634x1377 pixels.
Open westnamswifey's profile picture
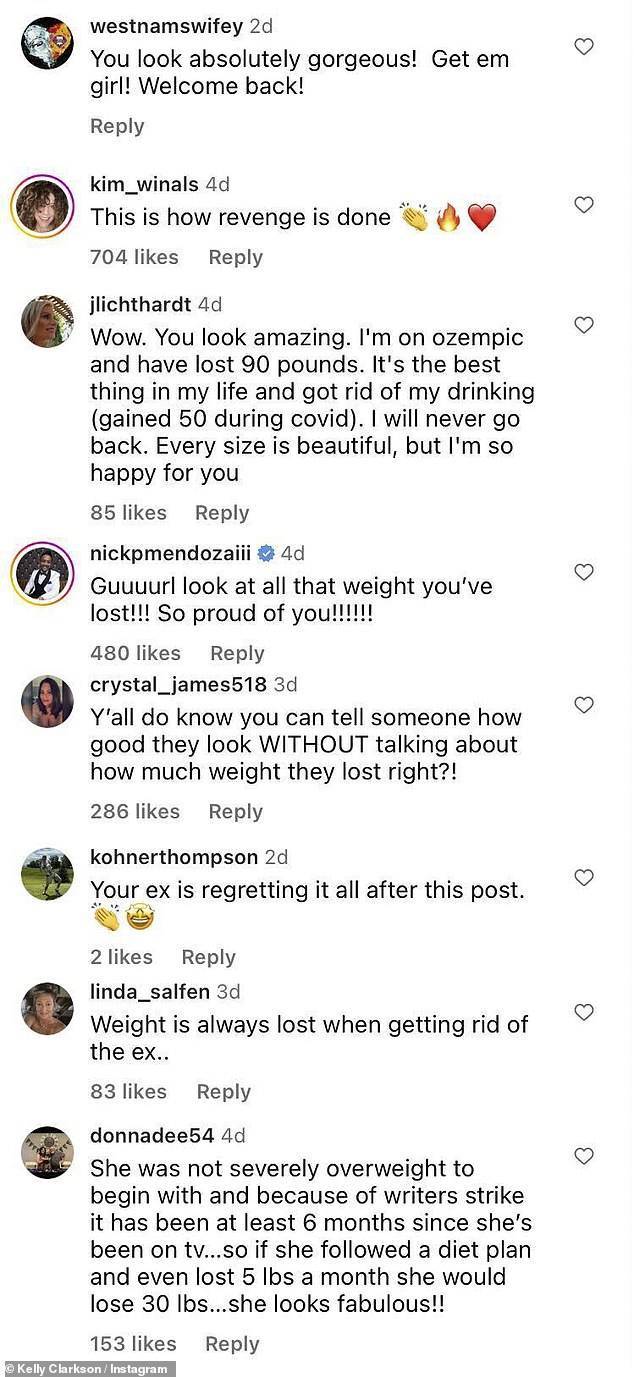(47, 45)
